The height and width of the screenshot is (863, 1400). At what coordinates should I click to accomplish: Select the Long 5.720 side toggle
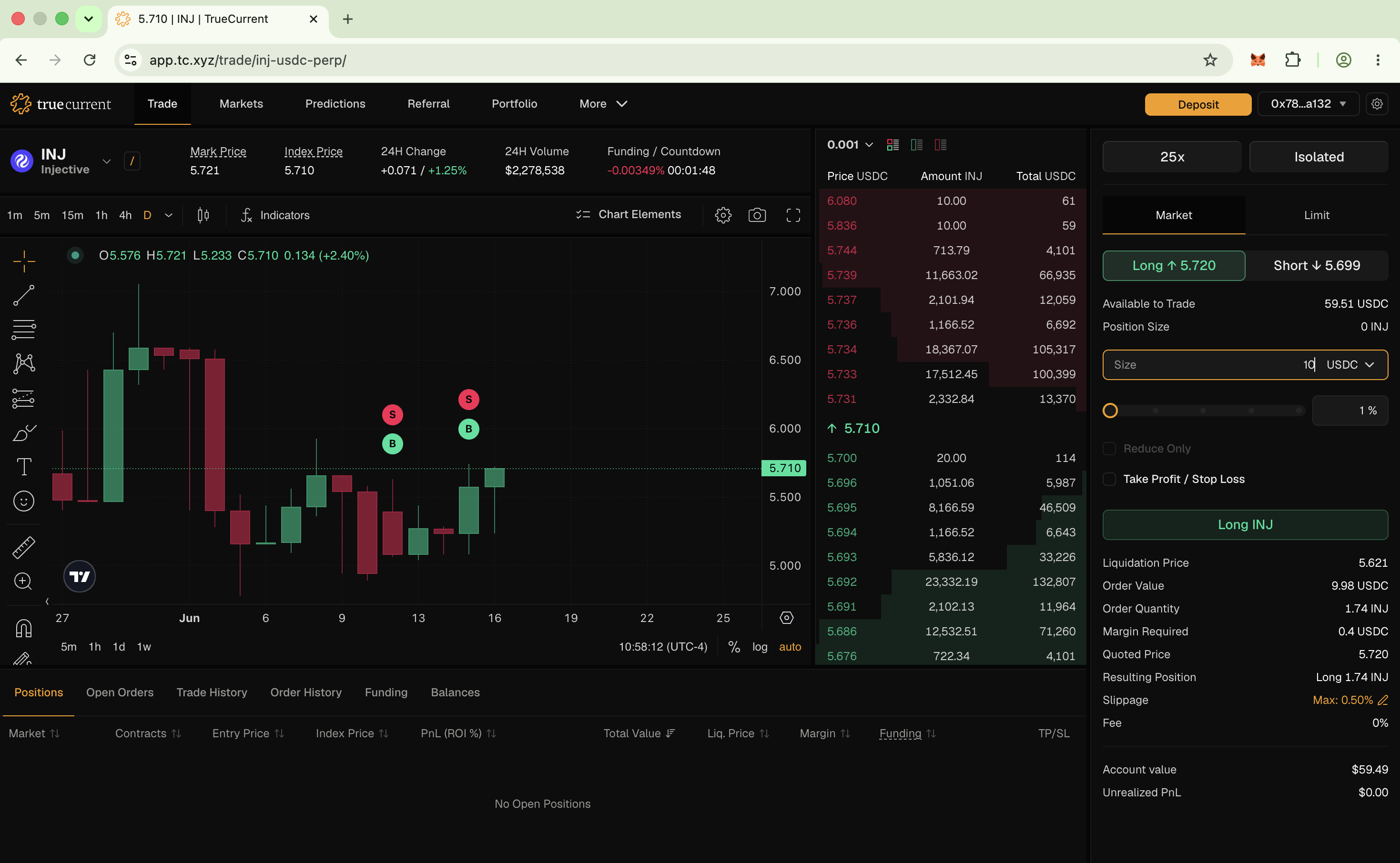pos(1173,265)
